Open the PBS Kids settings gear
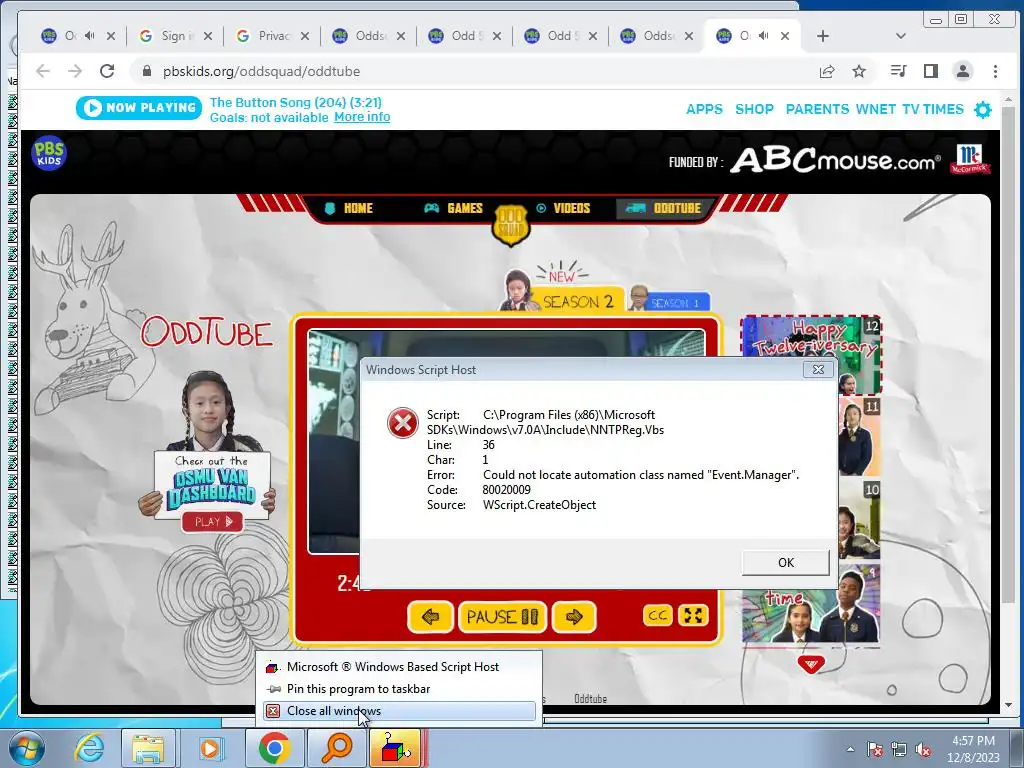This screenshot has height=768, width=1024. (982, 109)
